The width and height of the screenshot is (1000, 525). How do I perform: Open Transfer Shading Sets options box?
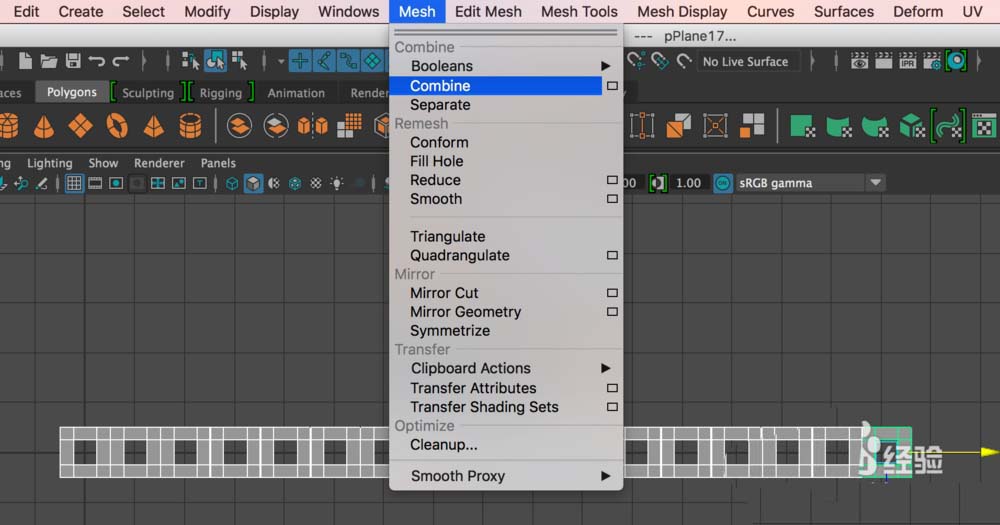pyautogui.click(x=612, y=407)
